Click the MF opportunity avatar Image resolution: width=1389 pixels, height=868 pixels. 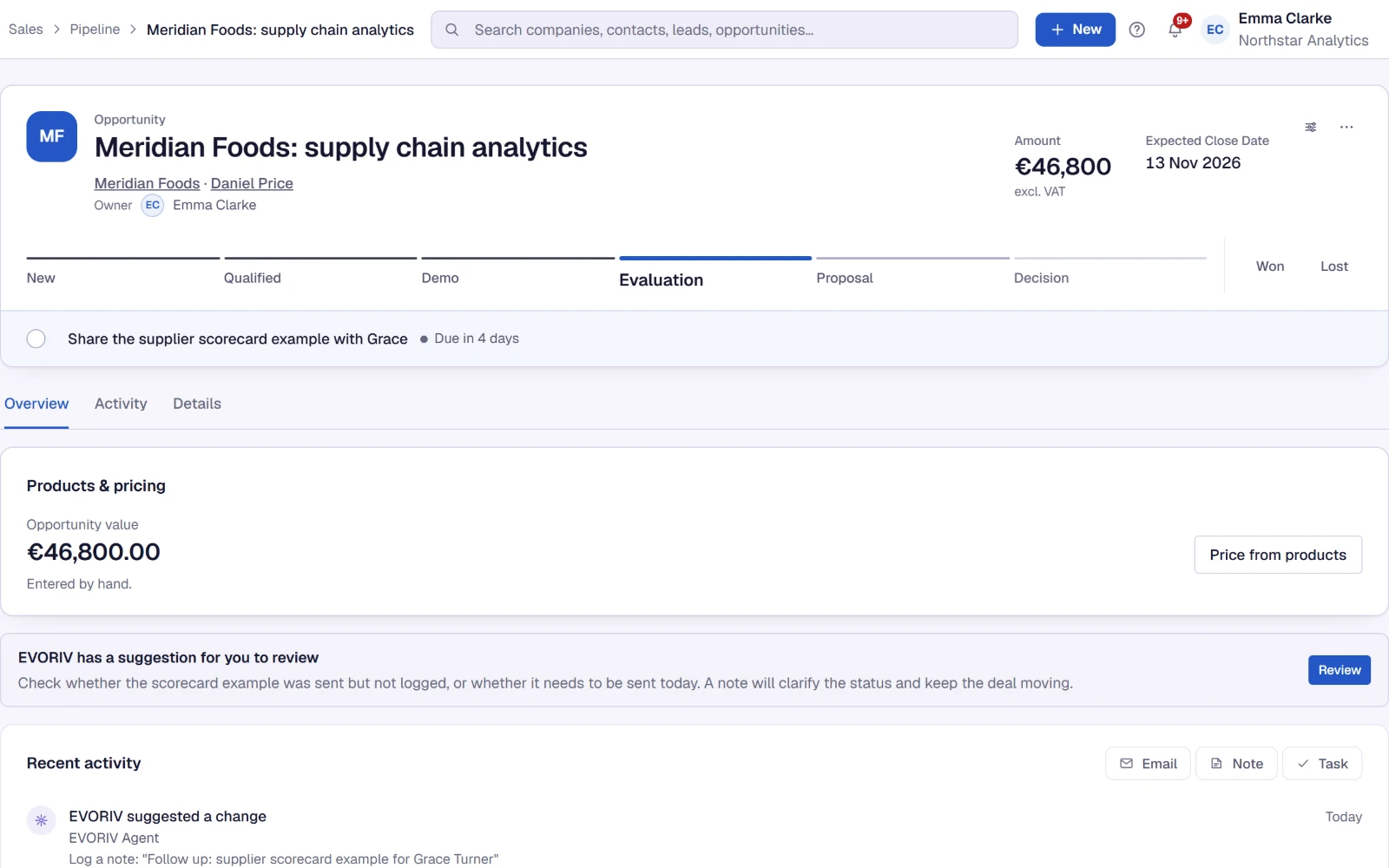coord(51,136)
